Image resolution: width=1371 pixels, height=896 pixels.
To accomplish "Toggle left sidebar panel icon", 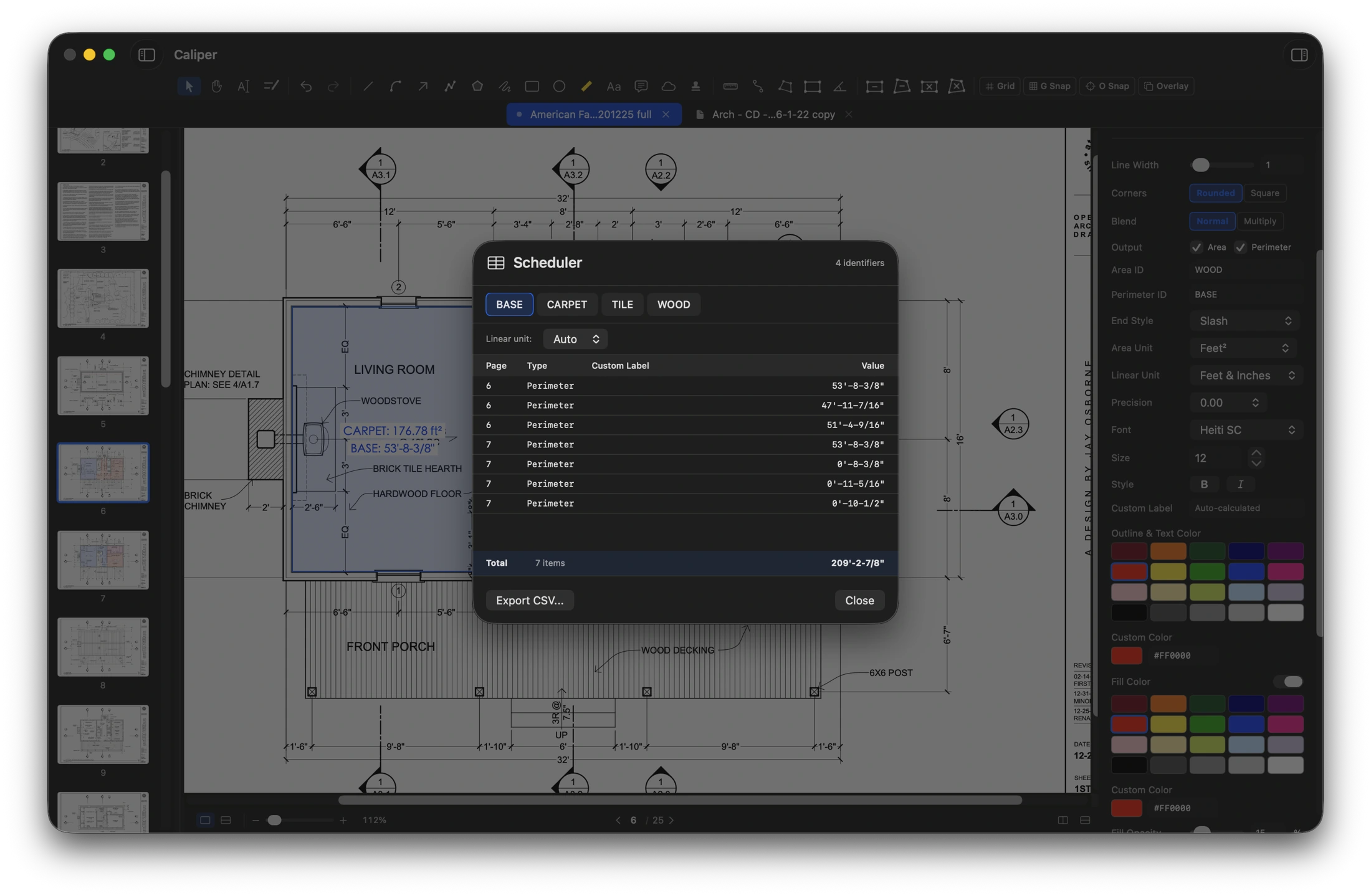I will [x=146, y=55].
